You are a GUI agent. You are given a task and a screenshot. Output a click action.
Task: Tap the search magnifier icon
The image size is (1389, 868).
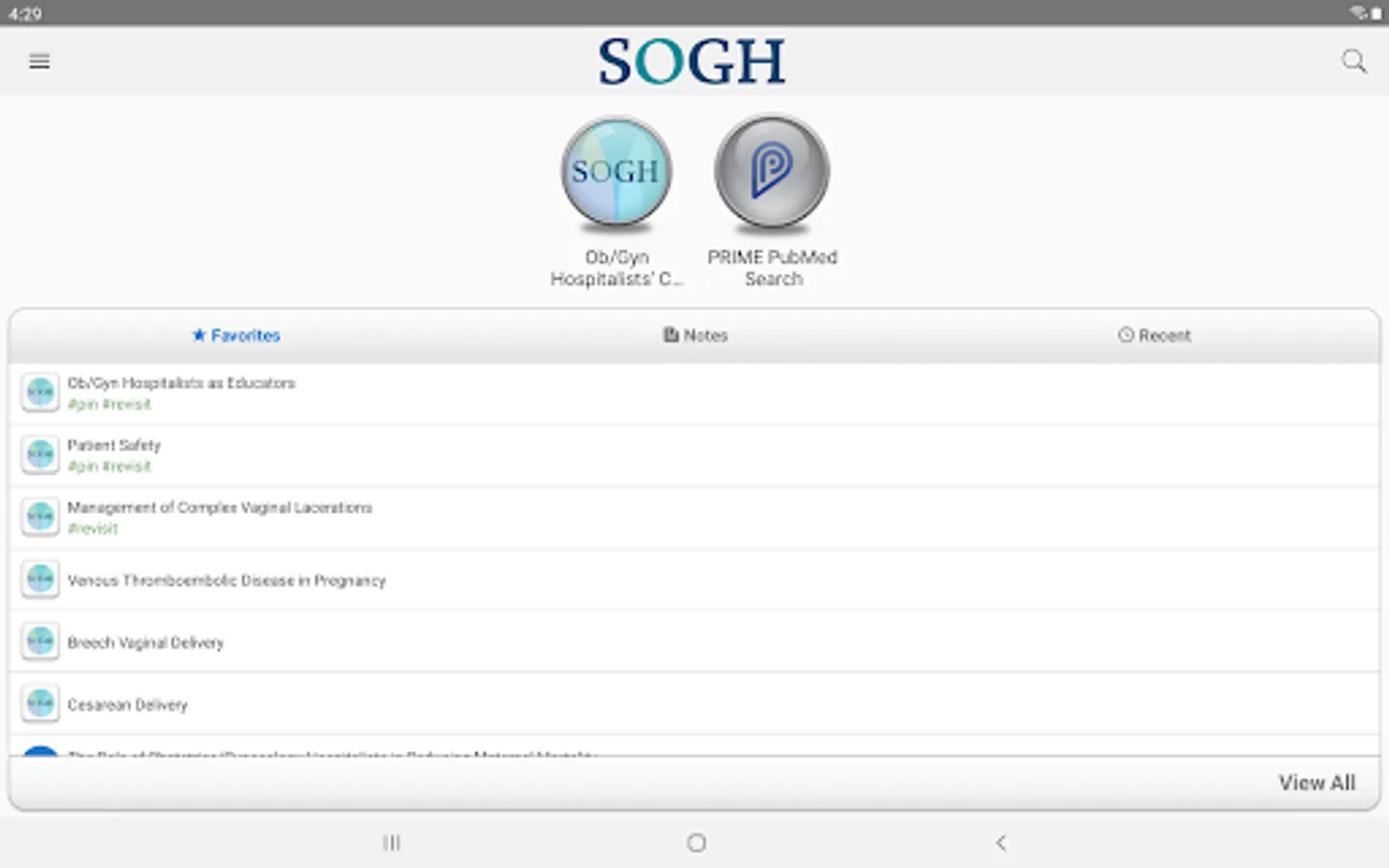pos(1354,62)
